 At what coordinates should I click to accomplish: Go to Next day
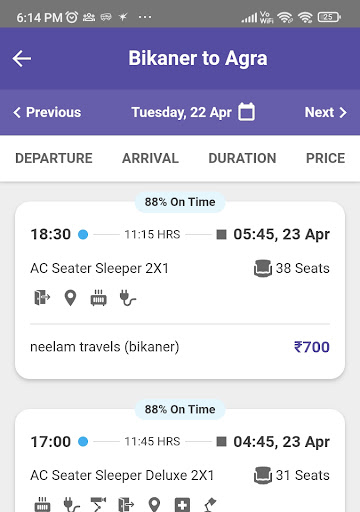(x=326, y=112)
